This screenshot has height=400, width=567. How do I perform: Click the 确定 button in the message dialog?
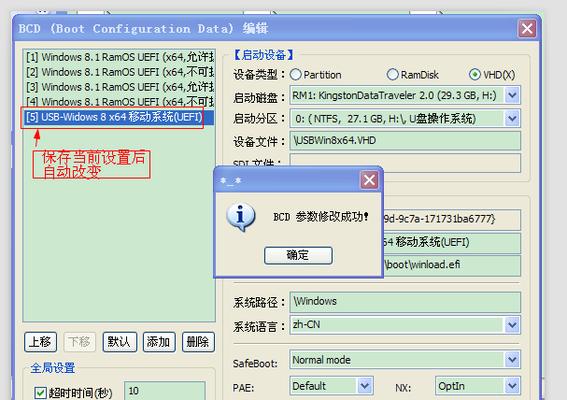(x=298, y=255)
